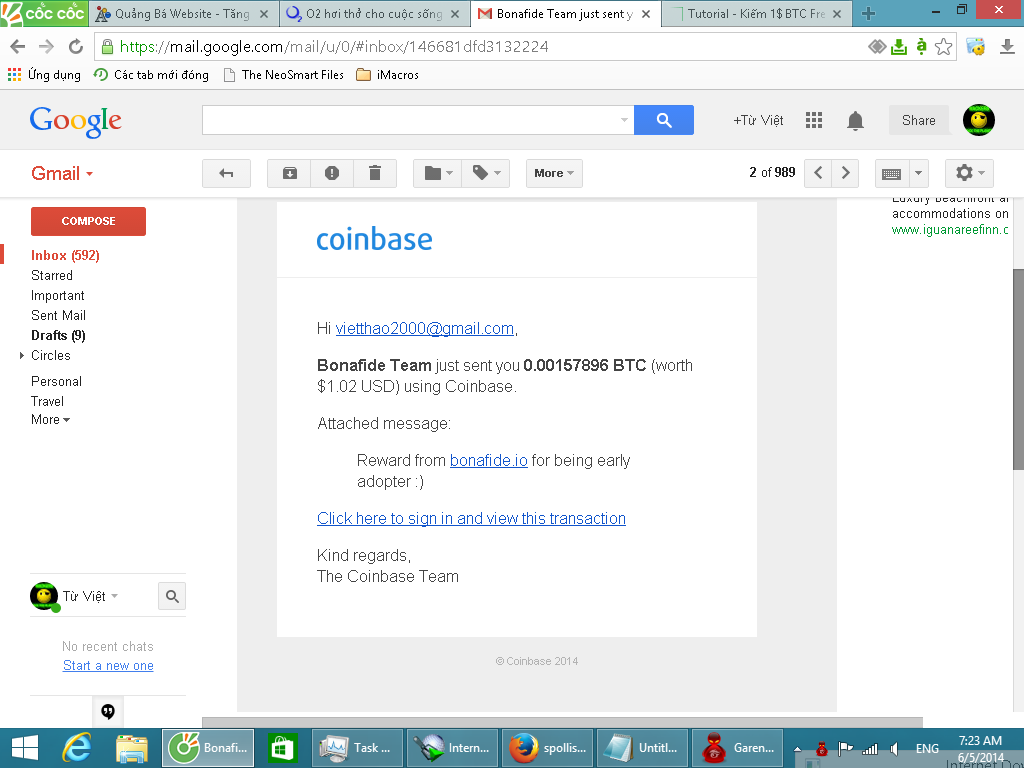Open vietthao2000@gmail.com link
Screen dimensions: 1024x768
point(424,328)
